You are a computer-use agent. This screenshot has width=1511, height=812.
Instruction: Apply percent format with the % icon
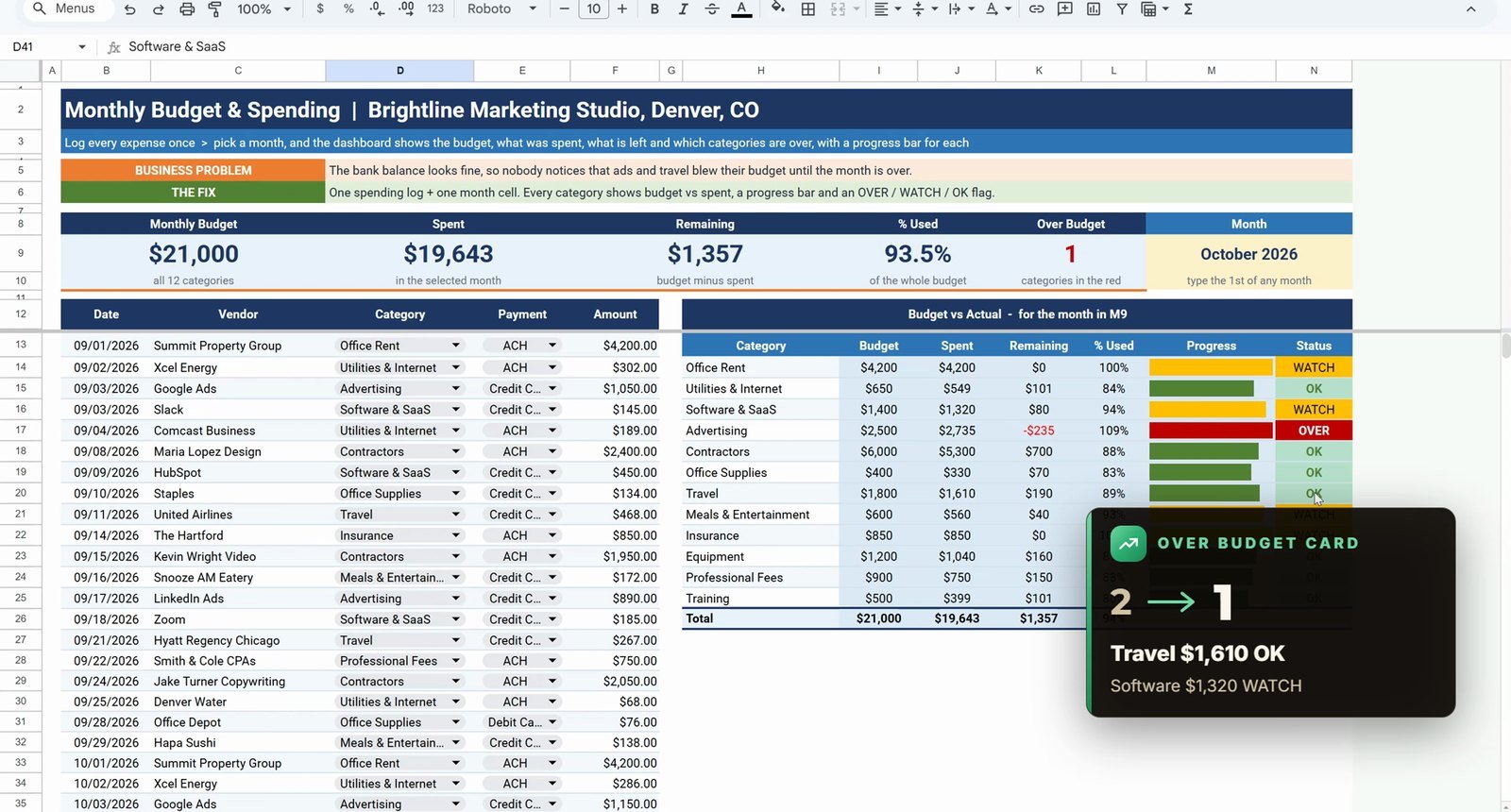(x=348, y=8)
